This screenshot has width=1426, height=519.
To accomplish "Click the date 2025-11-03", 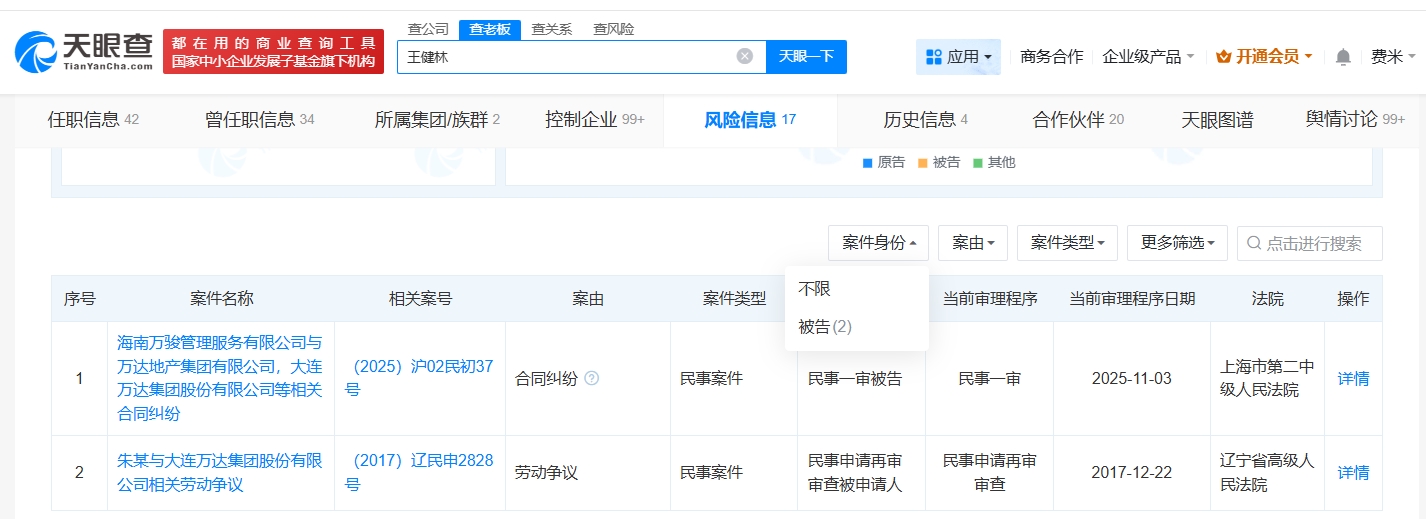I will tap(1131, 379).
